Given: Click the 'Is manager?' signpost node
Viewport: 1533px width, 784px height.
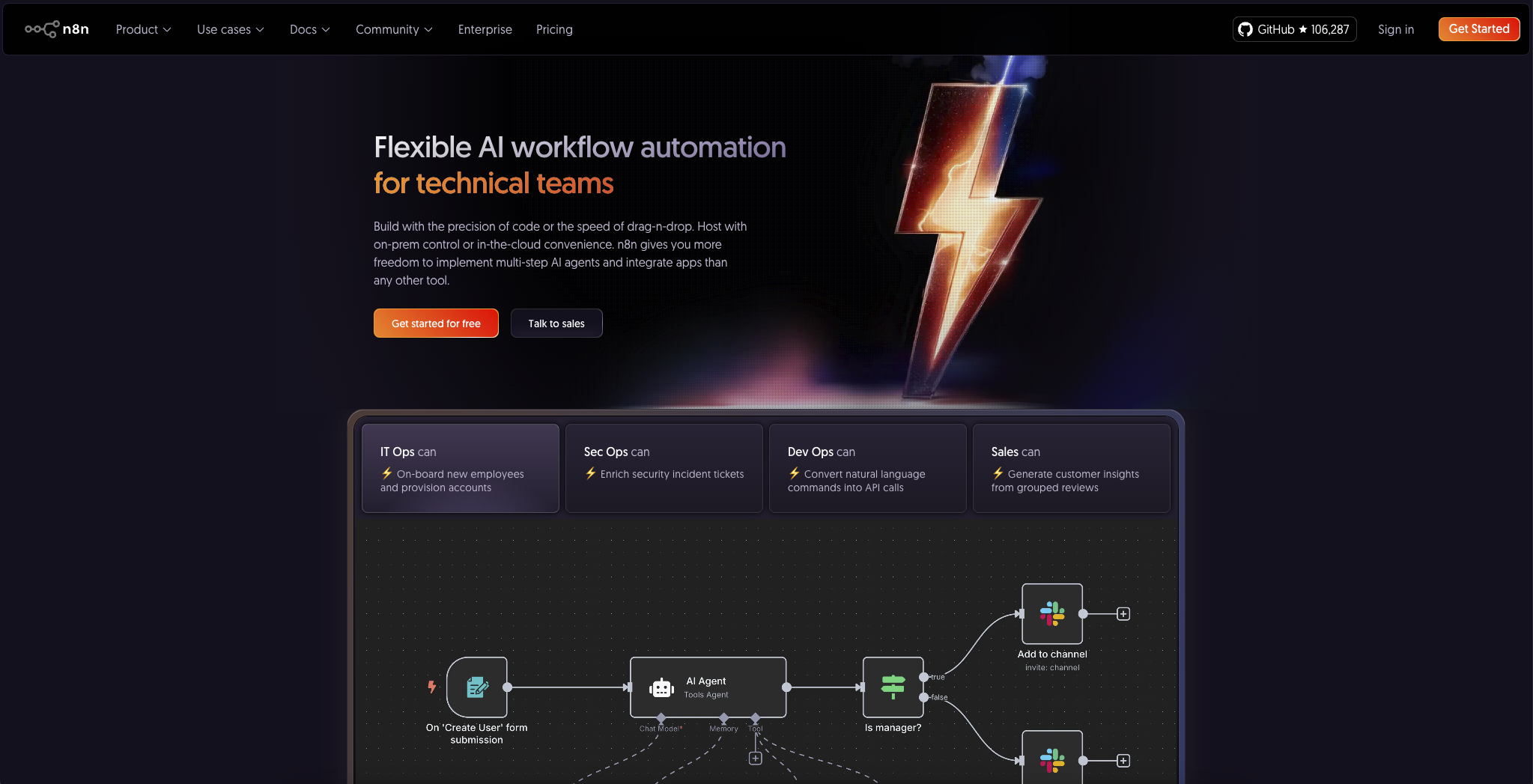Looking at the screenshot, I should click(893, 687).
